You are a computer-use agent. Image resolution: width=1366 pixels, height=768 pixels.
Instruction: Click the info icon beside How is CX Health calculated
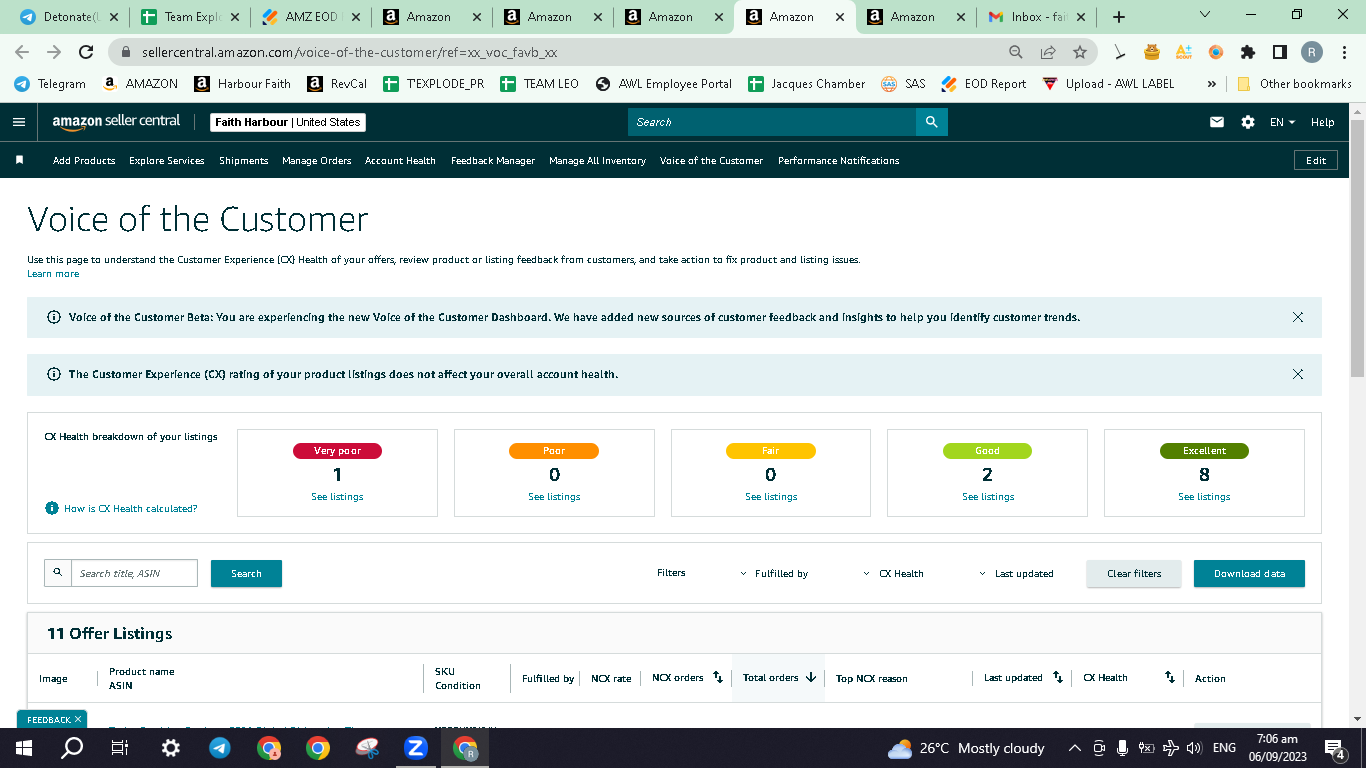pyautogui.click(x=52, y=508)
